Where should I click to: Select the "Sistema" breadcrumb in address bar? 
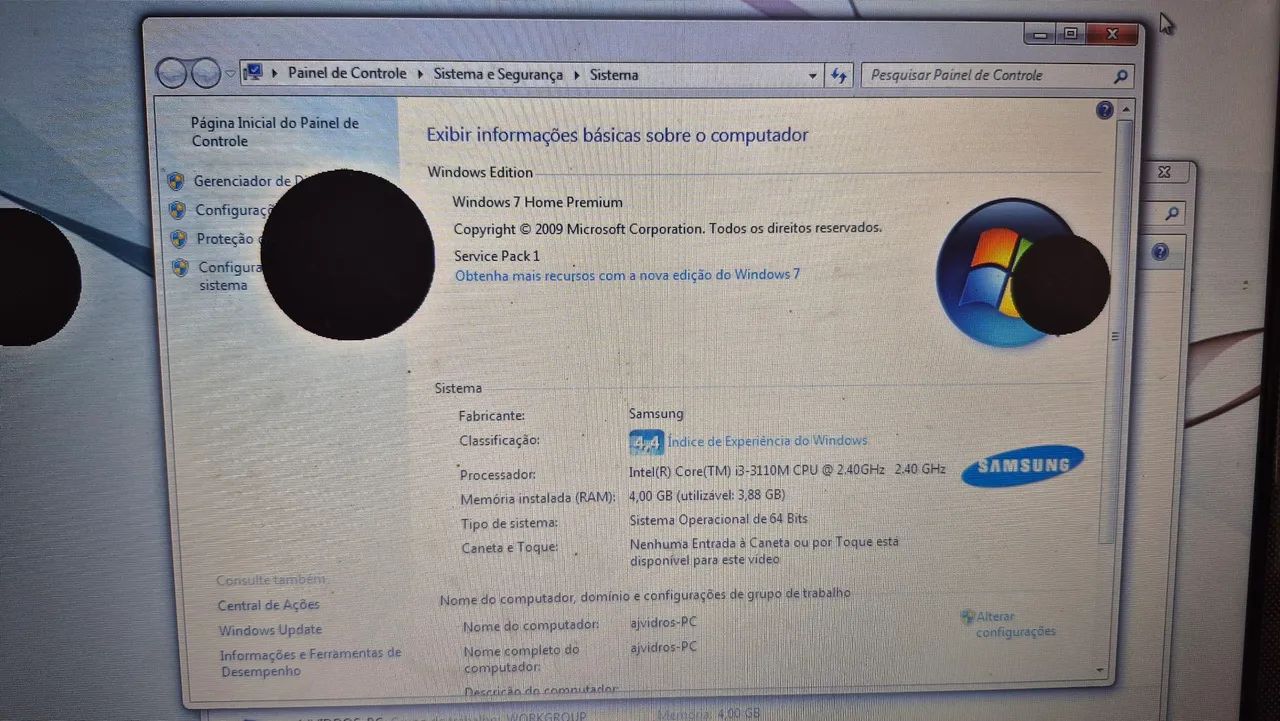[x=614, y=75]
